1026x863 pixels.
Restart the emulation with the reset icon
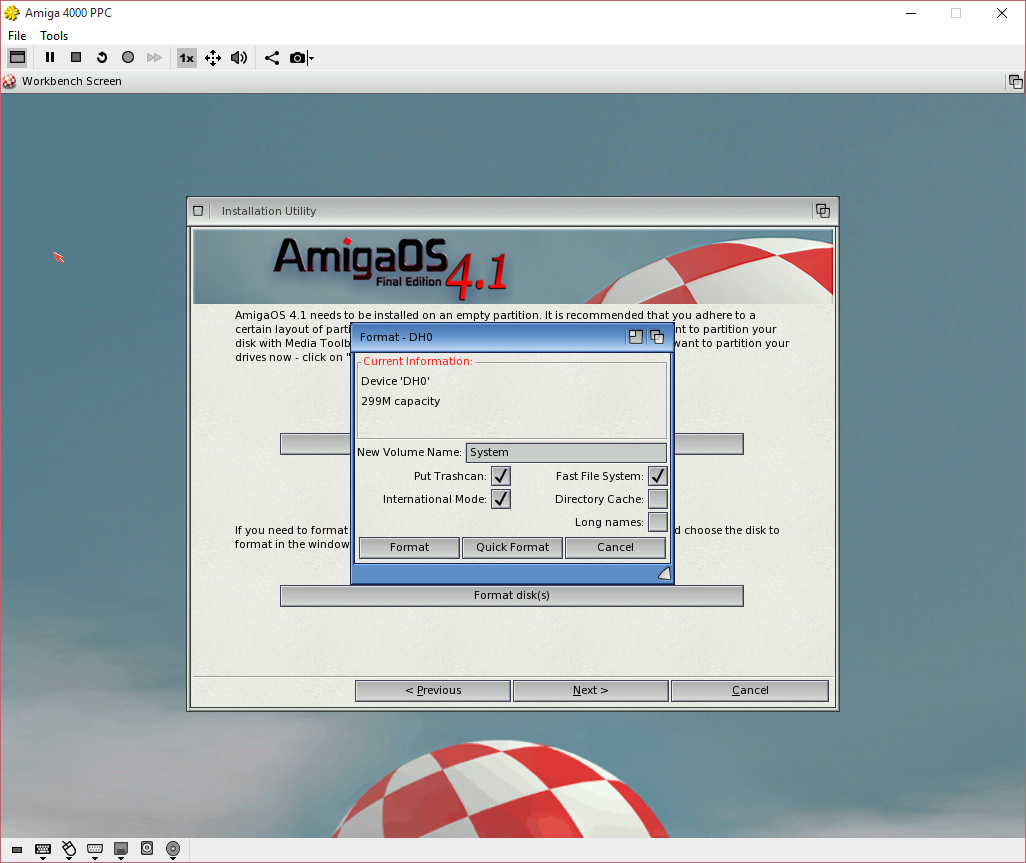[101, 58]
